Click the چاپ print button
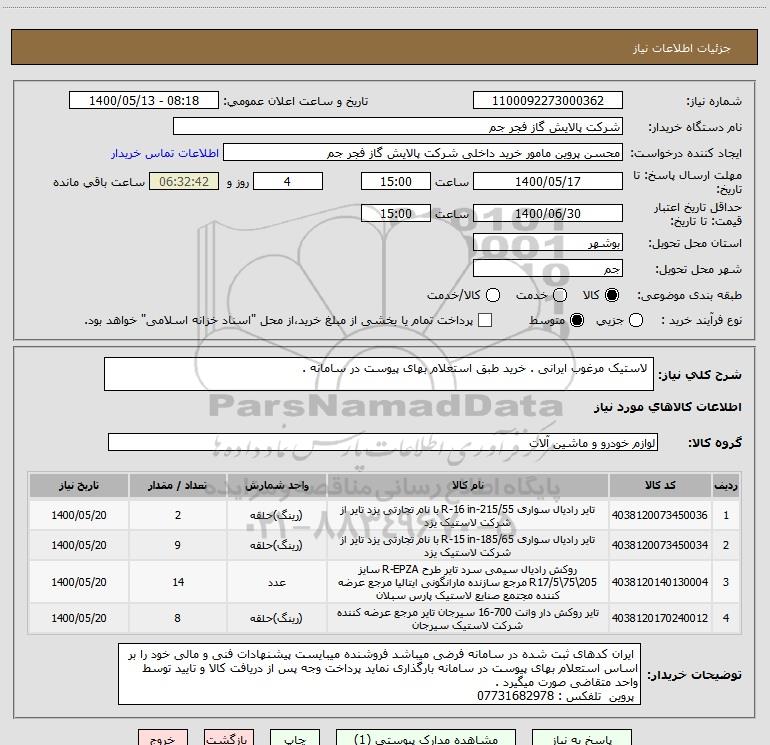This screenshot has width=770, height=745. pyautogui.click(x=295, y=738)
